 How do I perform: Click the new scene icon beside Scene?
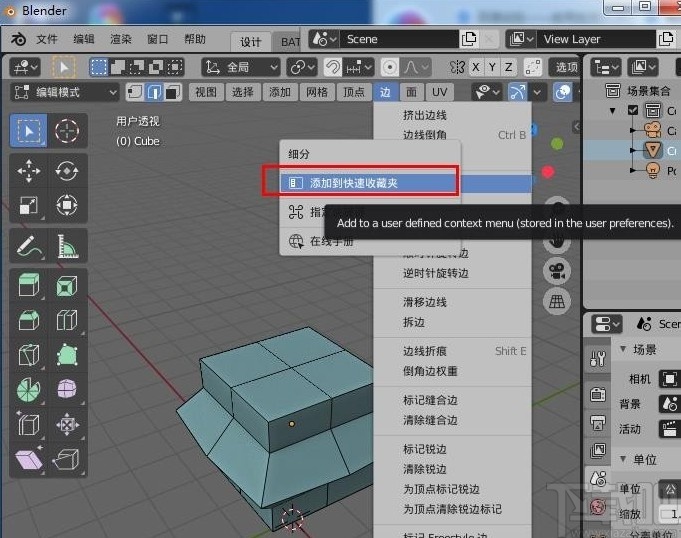coord(469,39)
